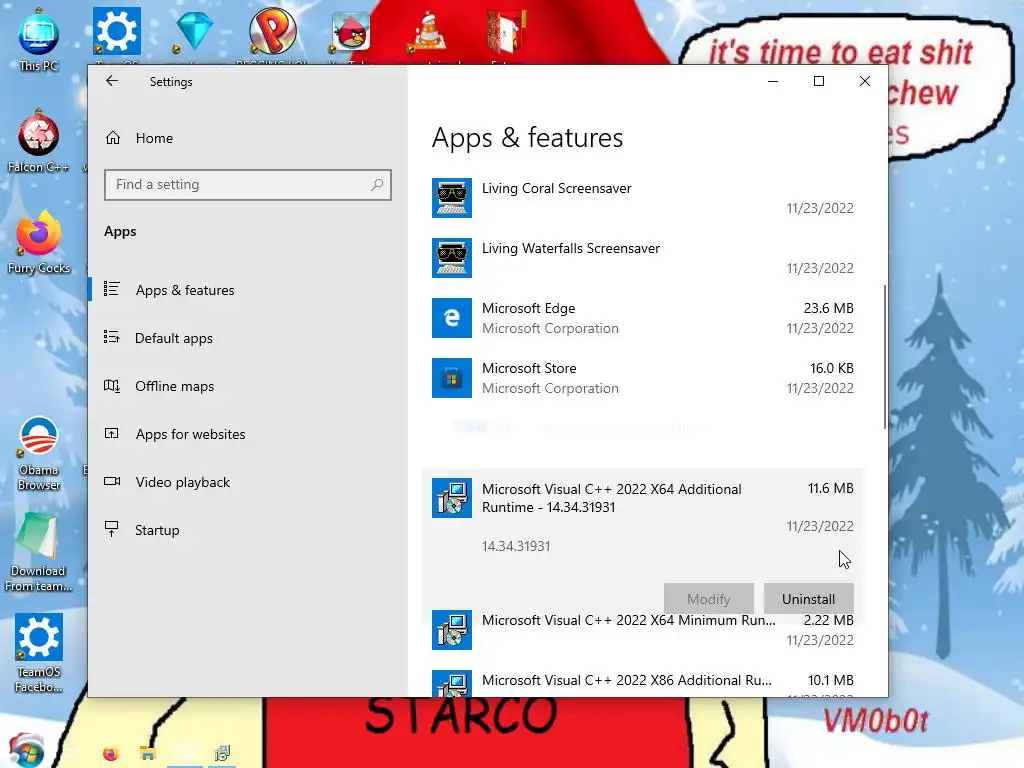This screenshot has height=768, width=1024.
Task: Launch Firefox from the taskbar
Action: tap(111, 754)
